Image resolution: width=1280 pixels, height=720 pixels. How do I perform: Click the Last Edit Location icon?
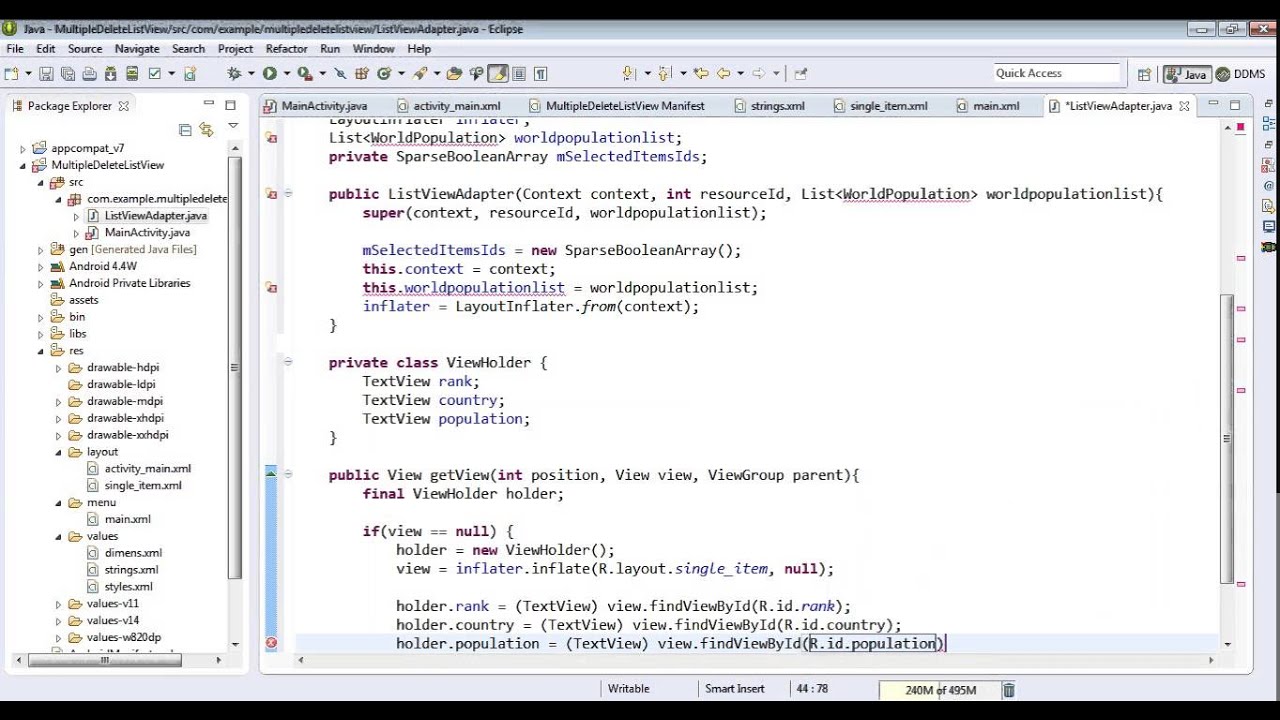tap(700, 73)
